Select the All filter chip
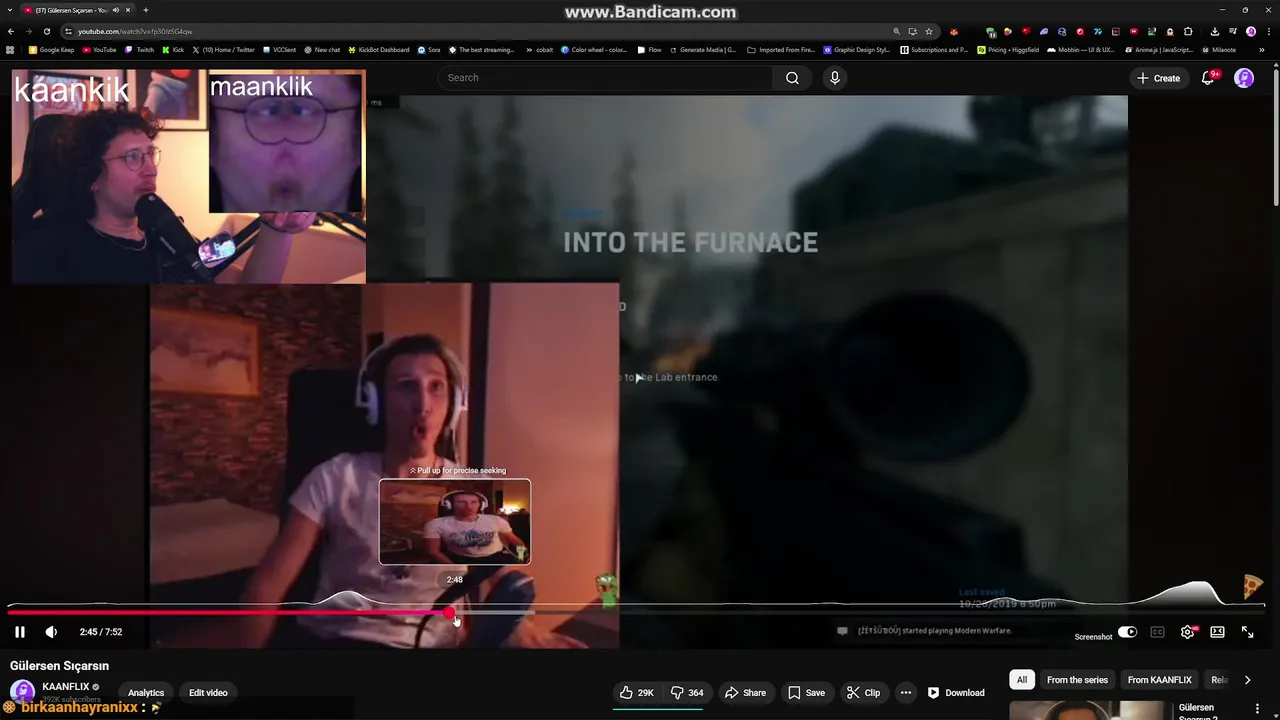Image resolution: width=1280 pixels, height=720 pixels. coord(1022,680)
